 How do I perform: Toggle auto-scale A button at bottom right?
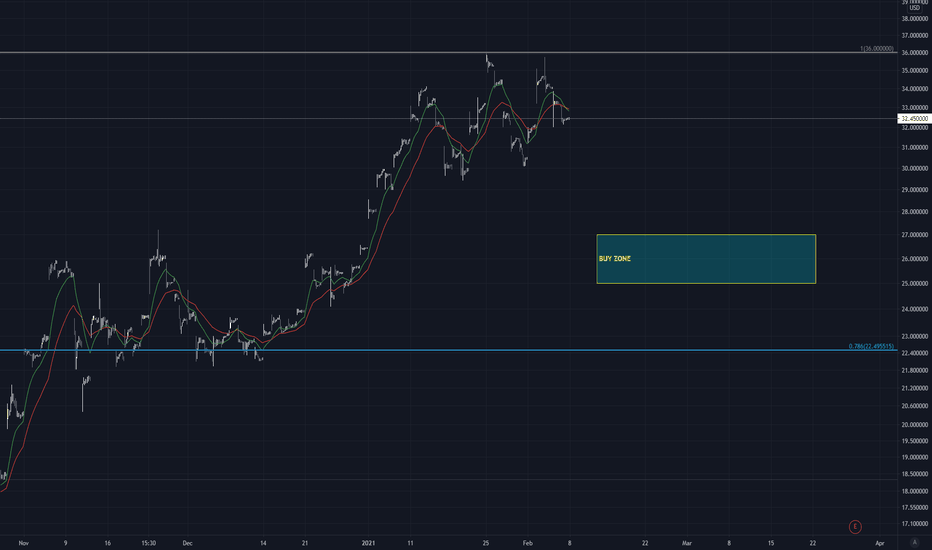(x=914, y=542)
